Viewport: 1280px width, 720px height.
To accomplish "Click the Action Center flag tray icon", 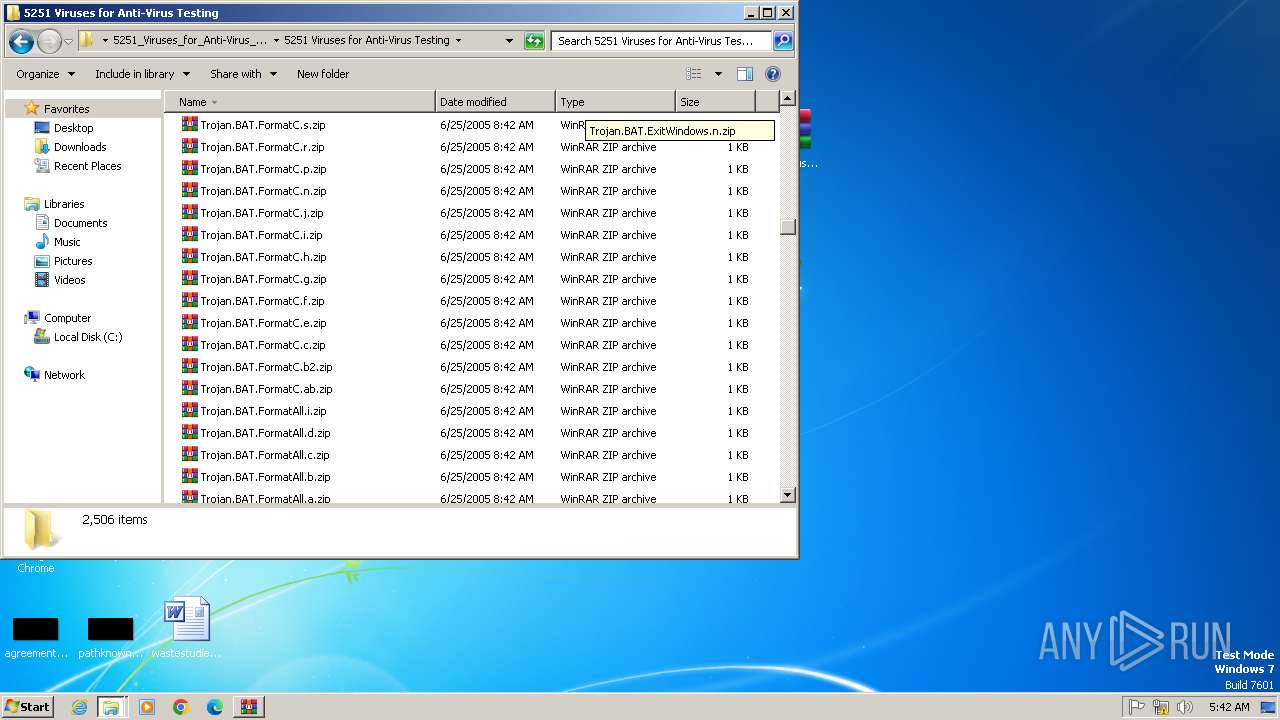I will pyautogui.click(x=1137, y=707).
